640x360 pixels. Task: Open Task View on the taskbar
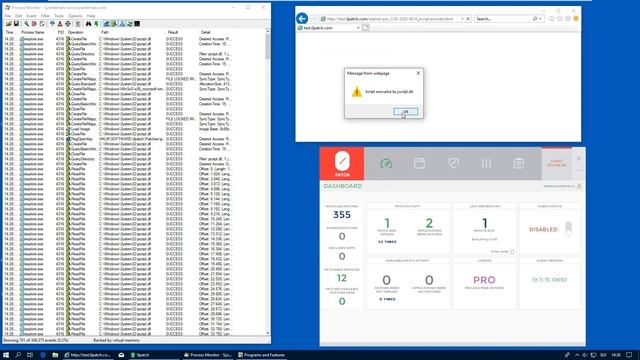point(30,355)
